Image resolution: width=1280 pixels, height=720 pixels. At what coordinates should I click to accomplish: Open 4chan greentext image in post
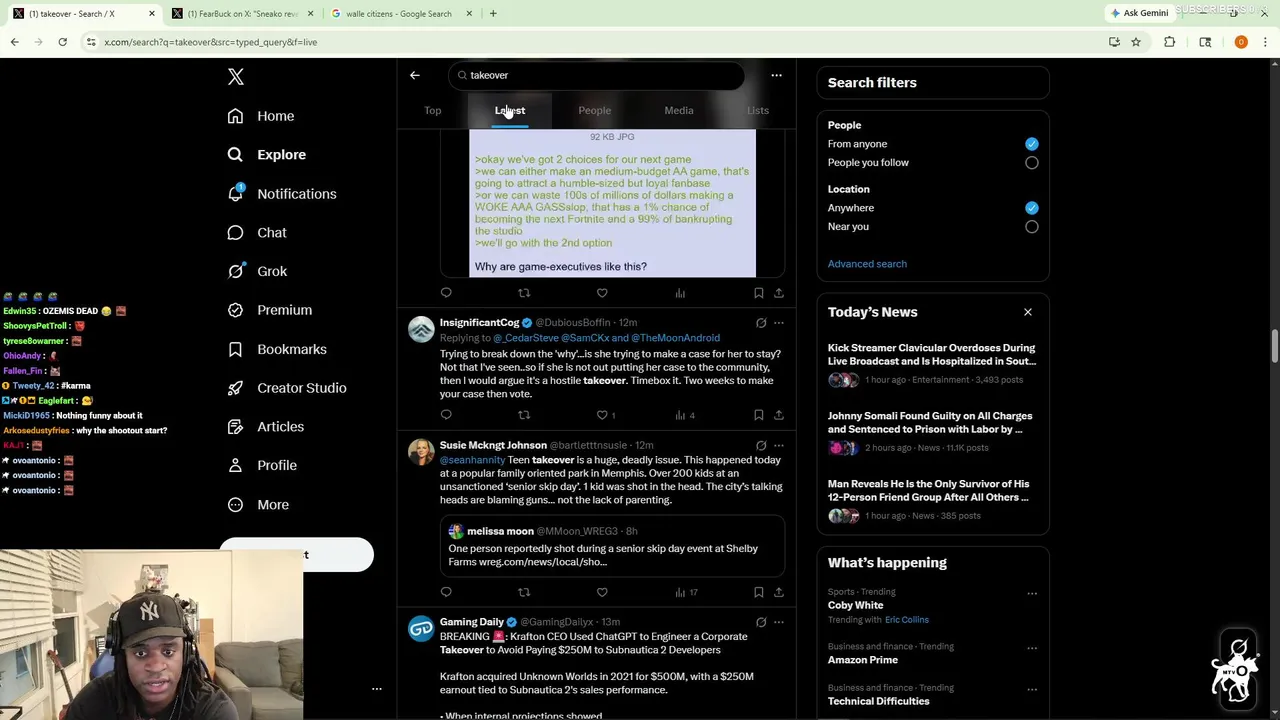(x=613, y=203)
